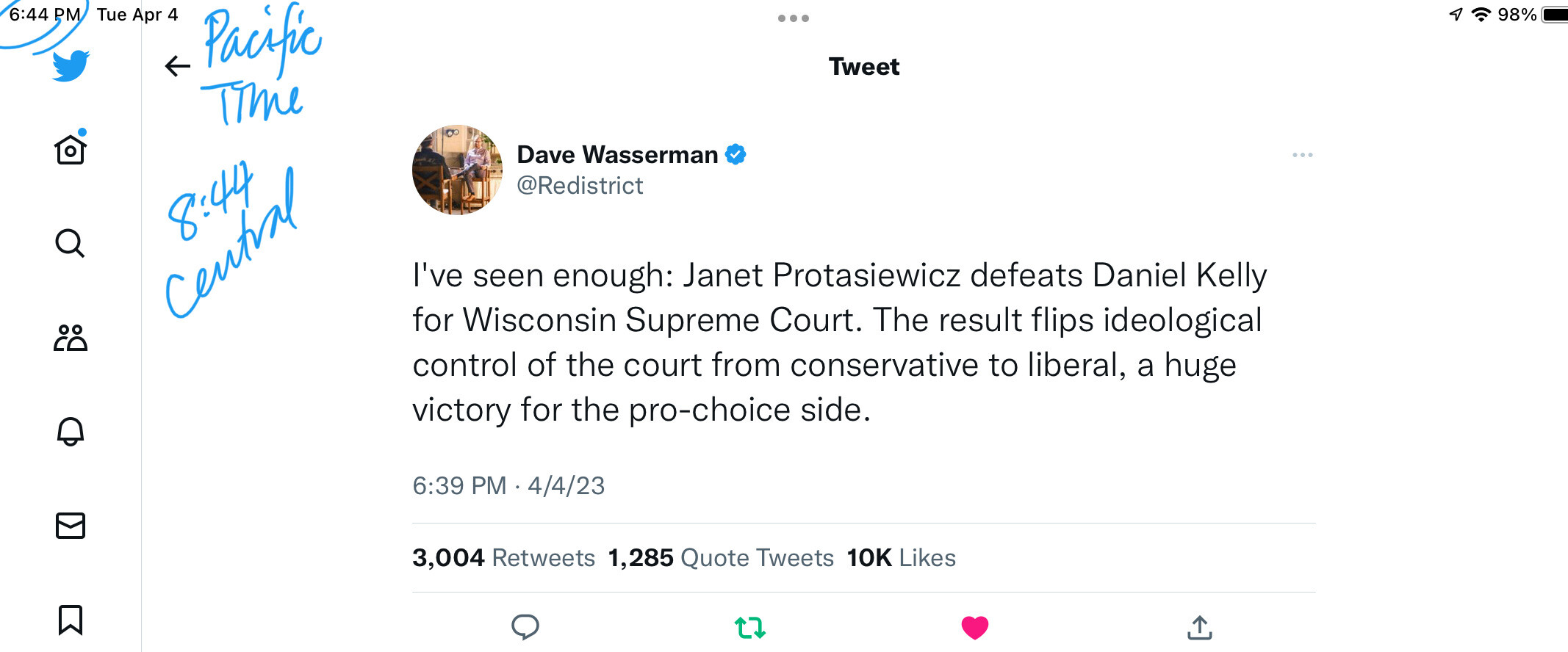Undo retweet with green retweet icon
Image resolution: width=1568 pixels, height=652 pixels.
750,627
